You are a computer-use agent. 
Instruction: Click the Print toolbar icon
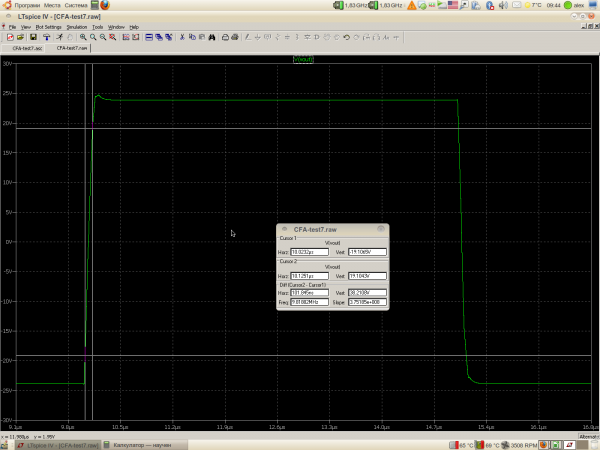click(235, 37)
